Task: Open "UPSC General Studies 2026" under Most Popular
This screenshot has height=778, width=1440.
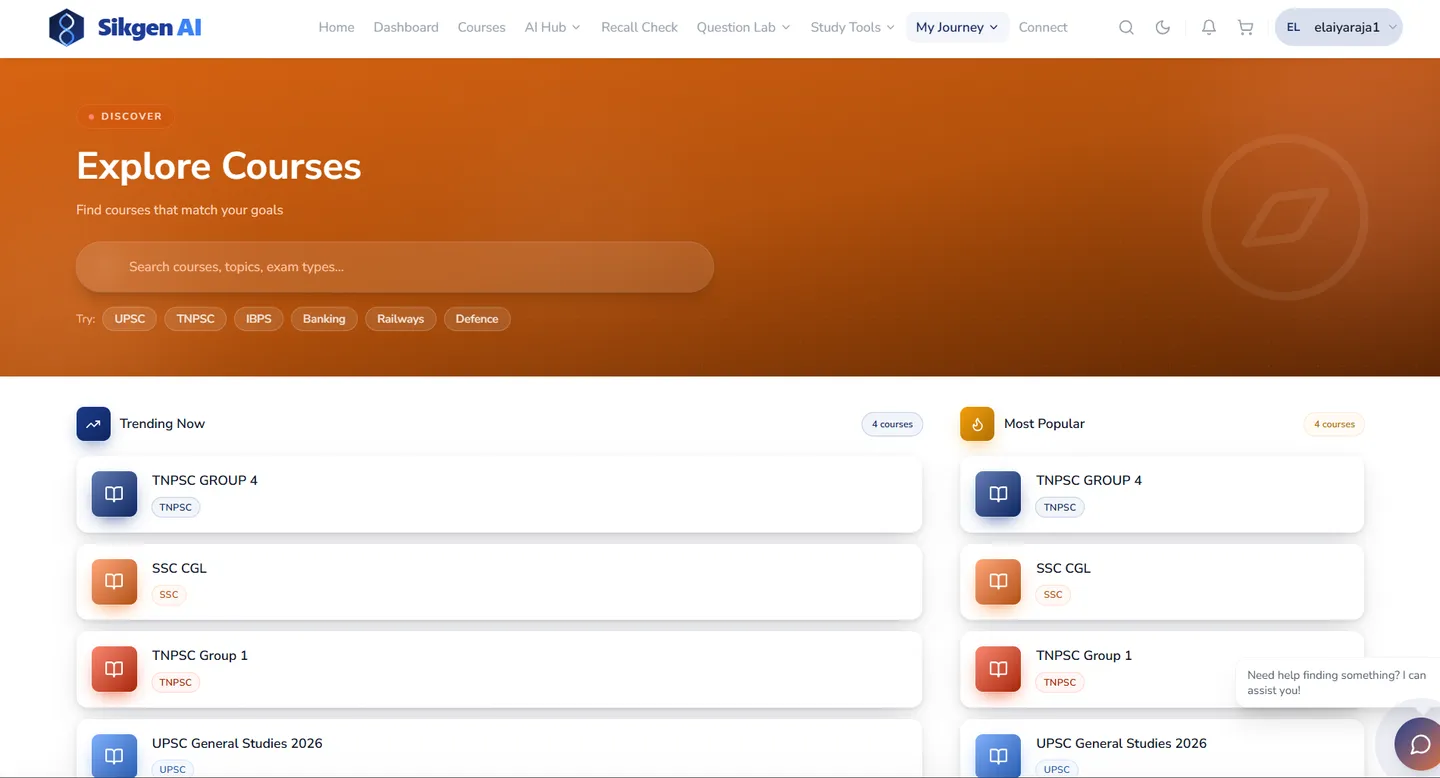Action: [x=1162, y=749]
